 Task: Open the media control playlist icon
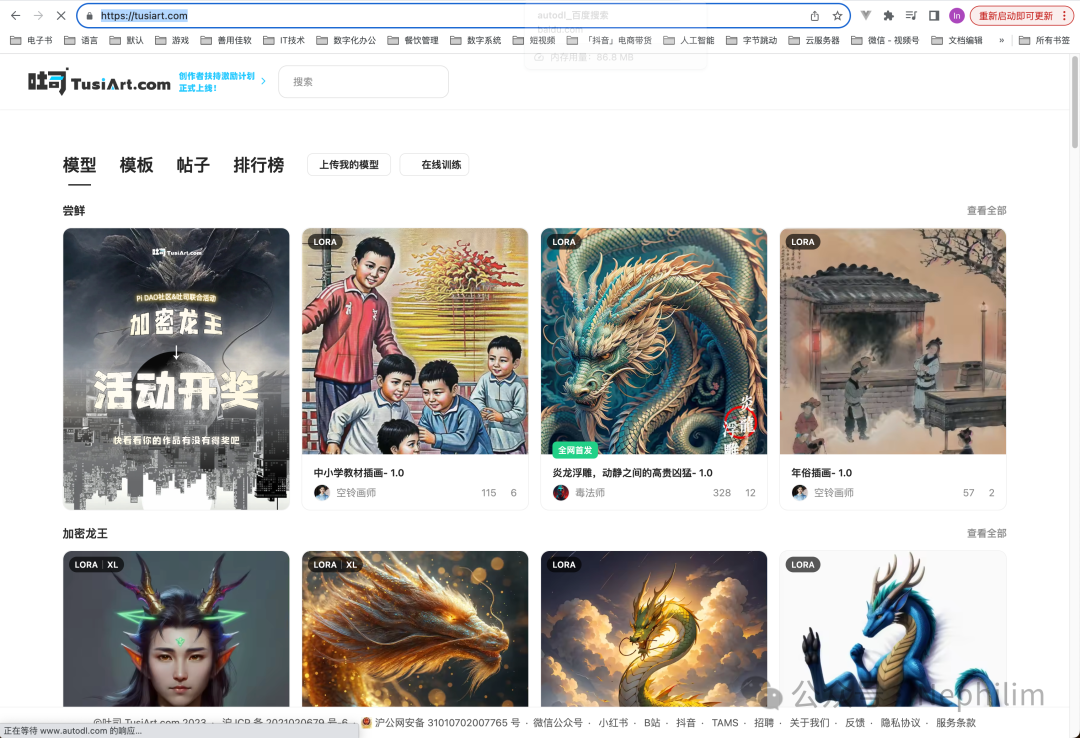coord(911,15)
